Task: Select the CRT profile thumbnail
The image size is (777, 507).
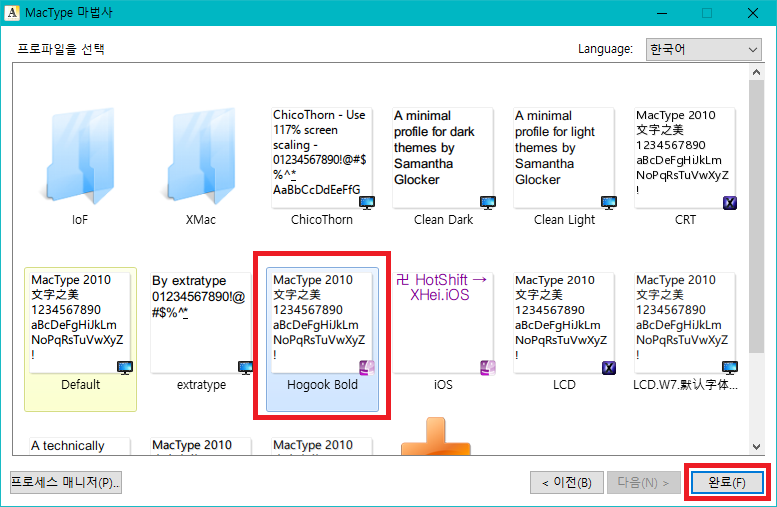Action: pyautogui.click(x=685, y=158)
